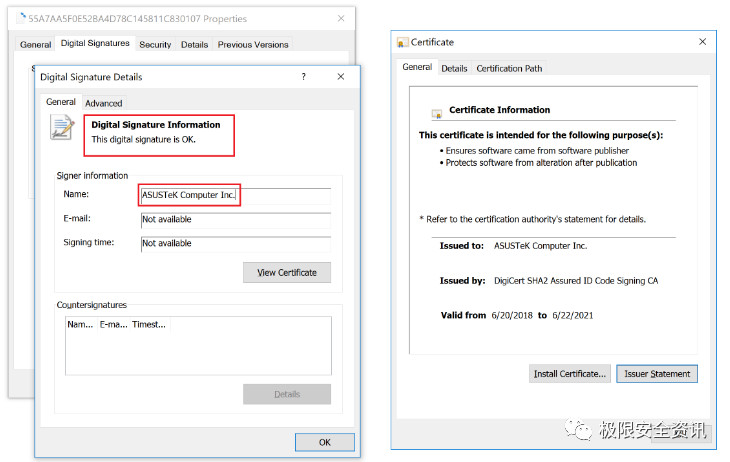Click the valid-from date 6/20/2018
This screenshot has width=730, height=462.
click(x=512, y=315)
